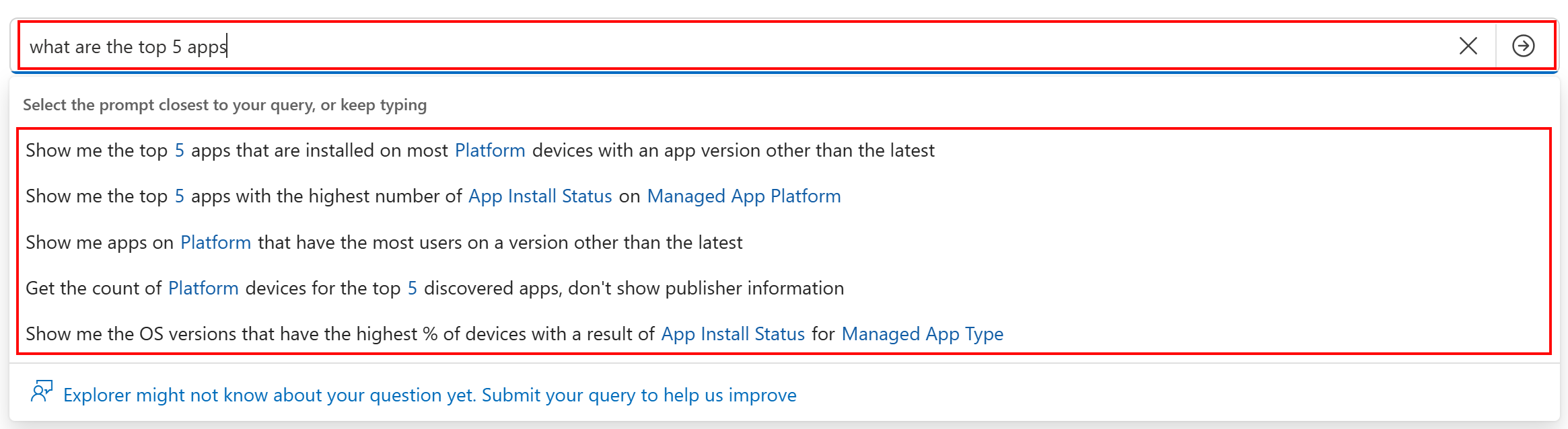Screen dimensions: 1568x429
Task: Open the Managed App Type placeholder
Action: pos(923,334)
